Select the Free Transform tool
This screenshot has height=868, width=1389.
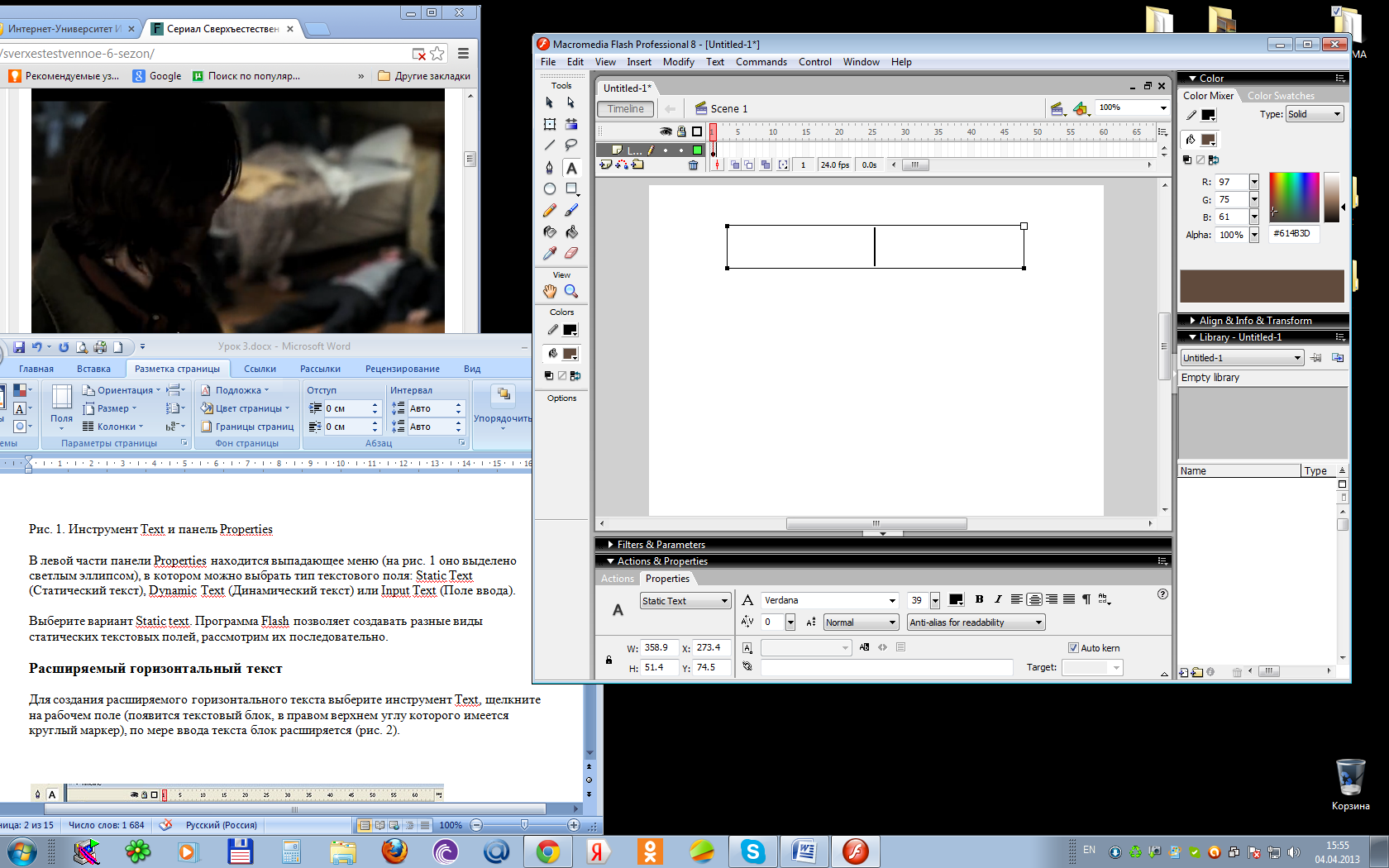coord(549,124)
